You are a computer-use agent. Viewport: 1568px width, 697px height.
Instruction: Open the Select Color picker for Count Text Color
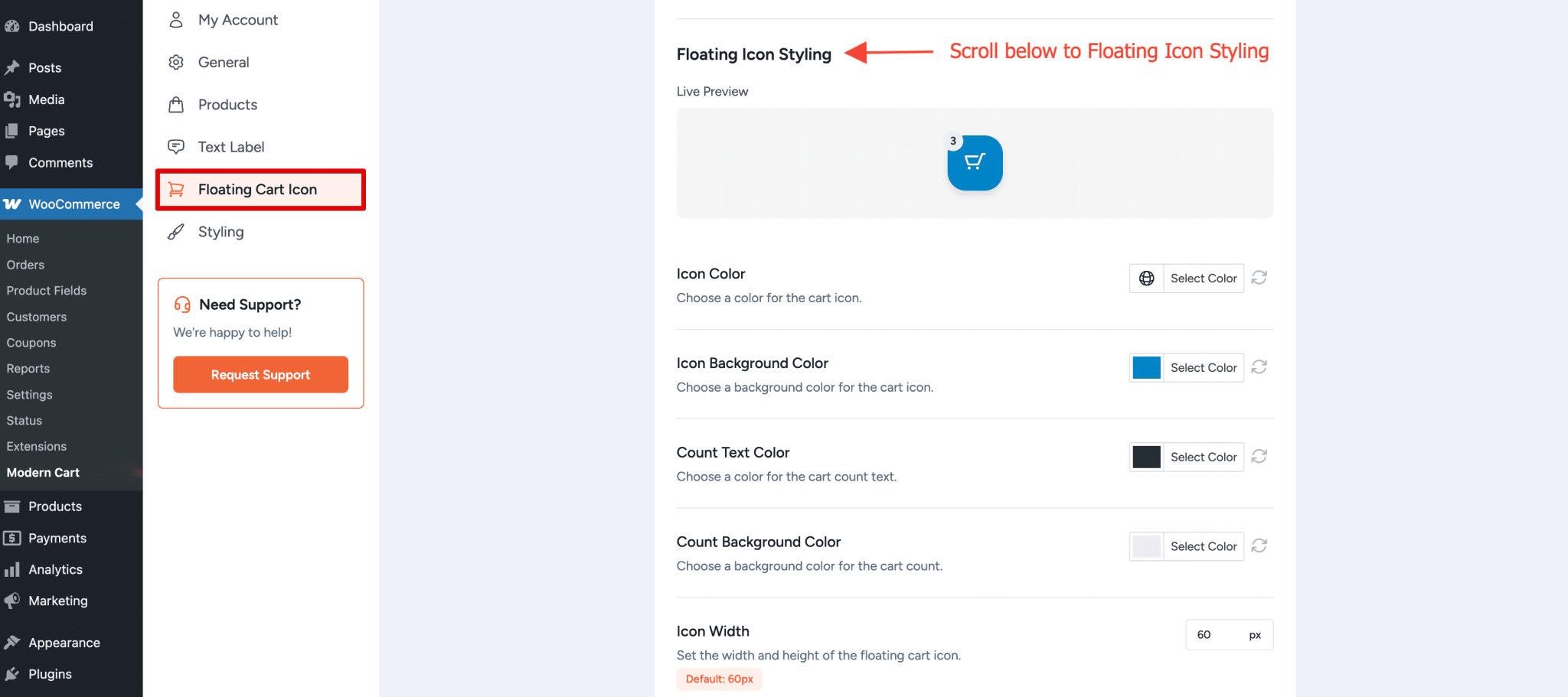coord(1203,456)
